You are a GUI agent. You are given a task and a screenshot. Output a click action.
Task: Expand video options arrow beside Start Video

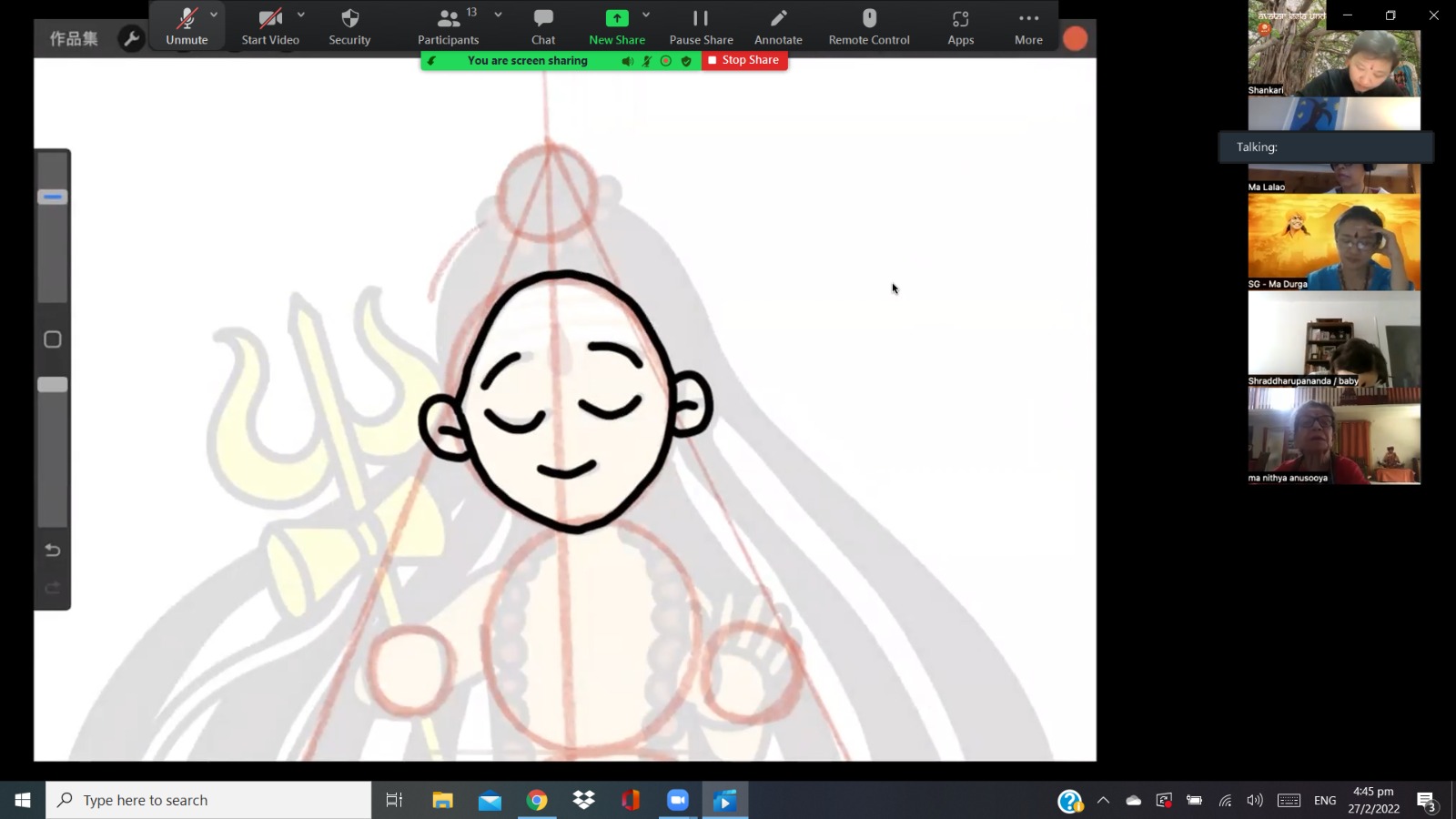coord(301,15)
